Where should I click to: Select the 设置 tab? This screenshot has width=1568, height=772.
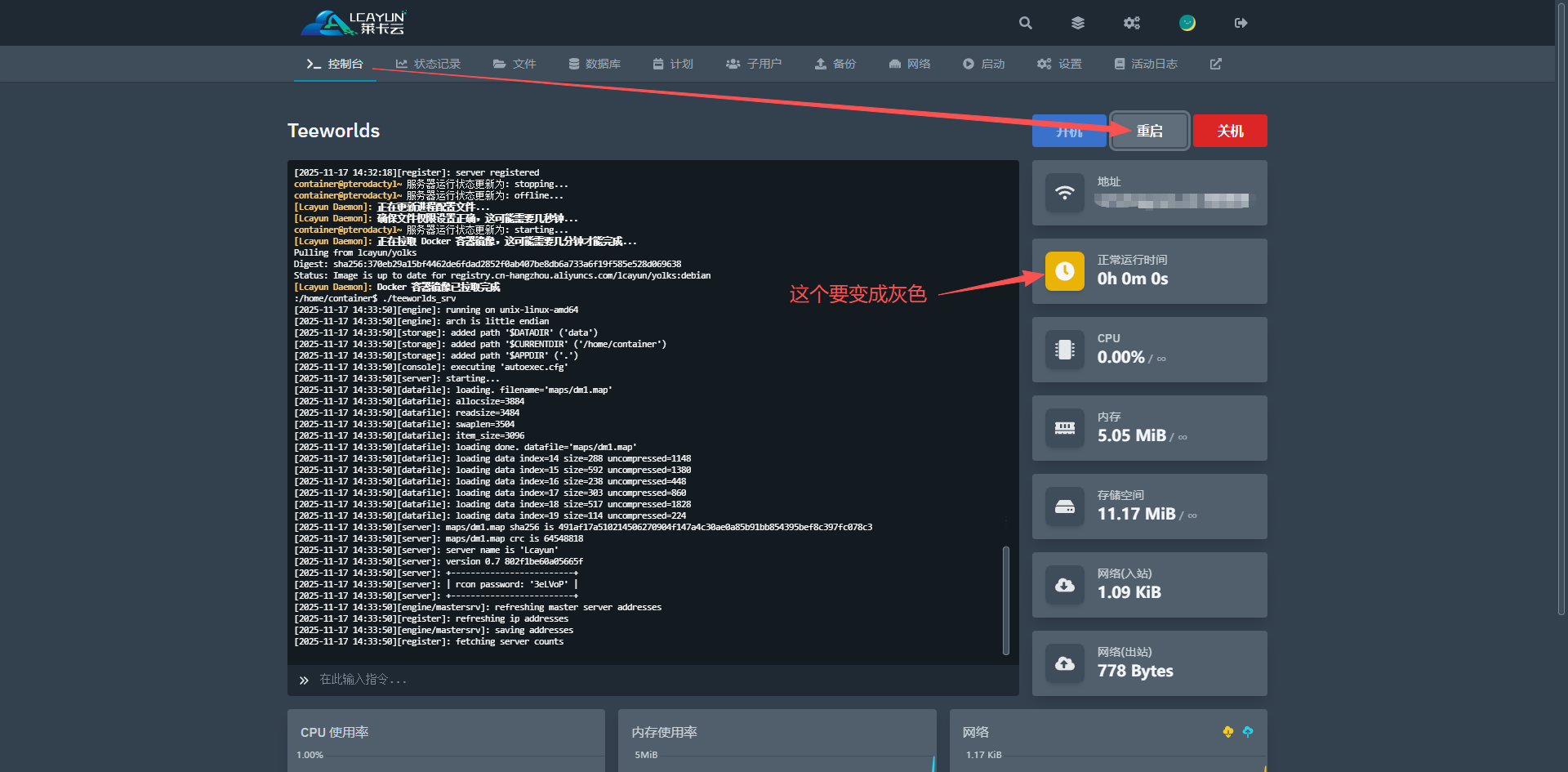[x=1059, y=64]
